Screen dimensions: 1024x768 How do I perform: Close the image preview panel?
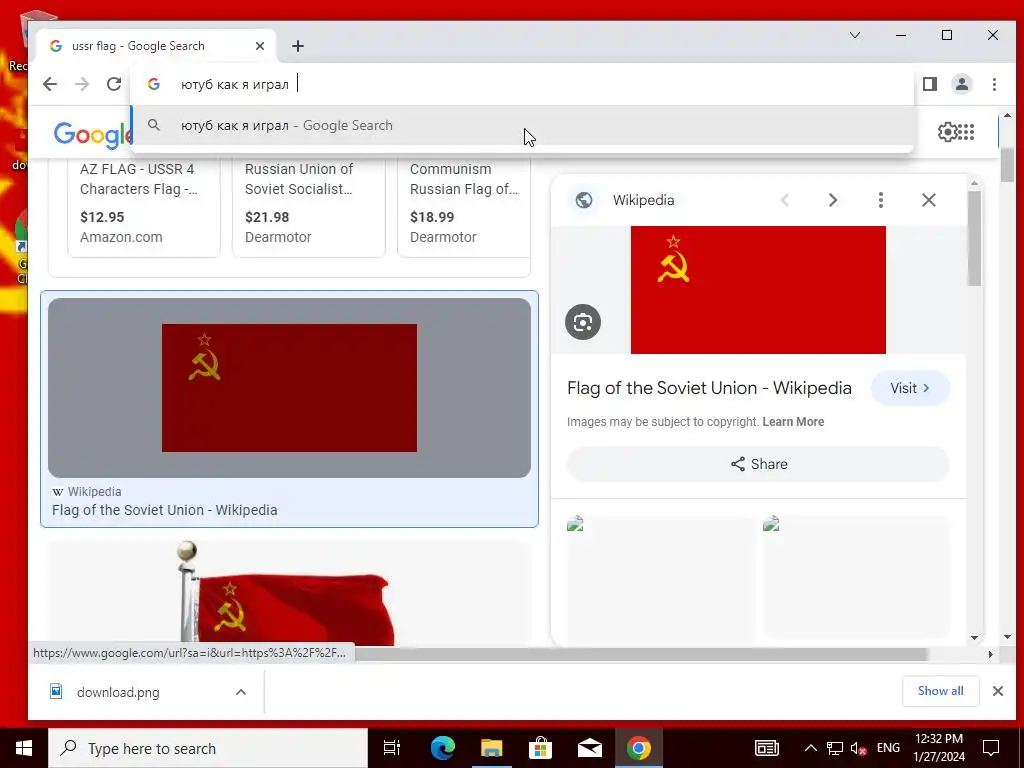(929, 200)
